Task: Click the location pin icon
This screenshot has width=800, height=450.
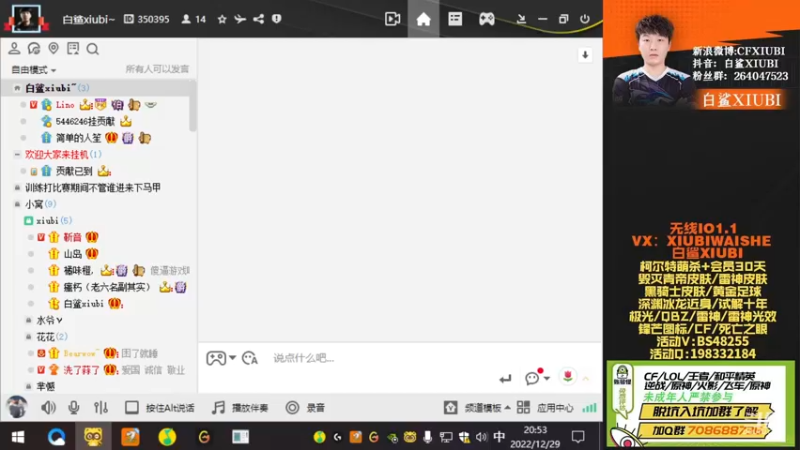Action: 53,48
